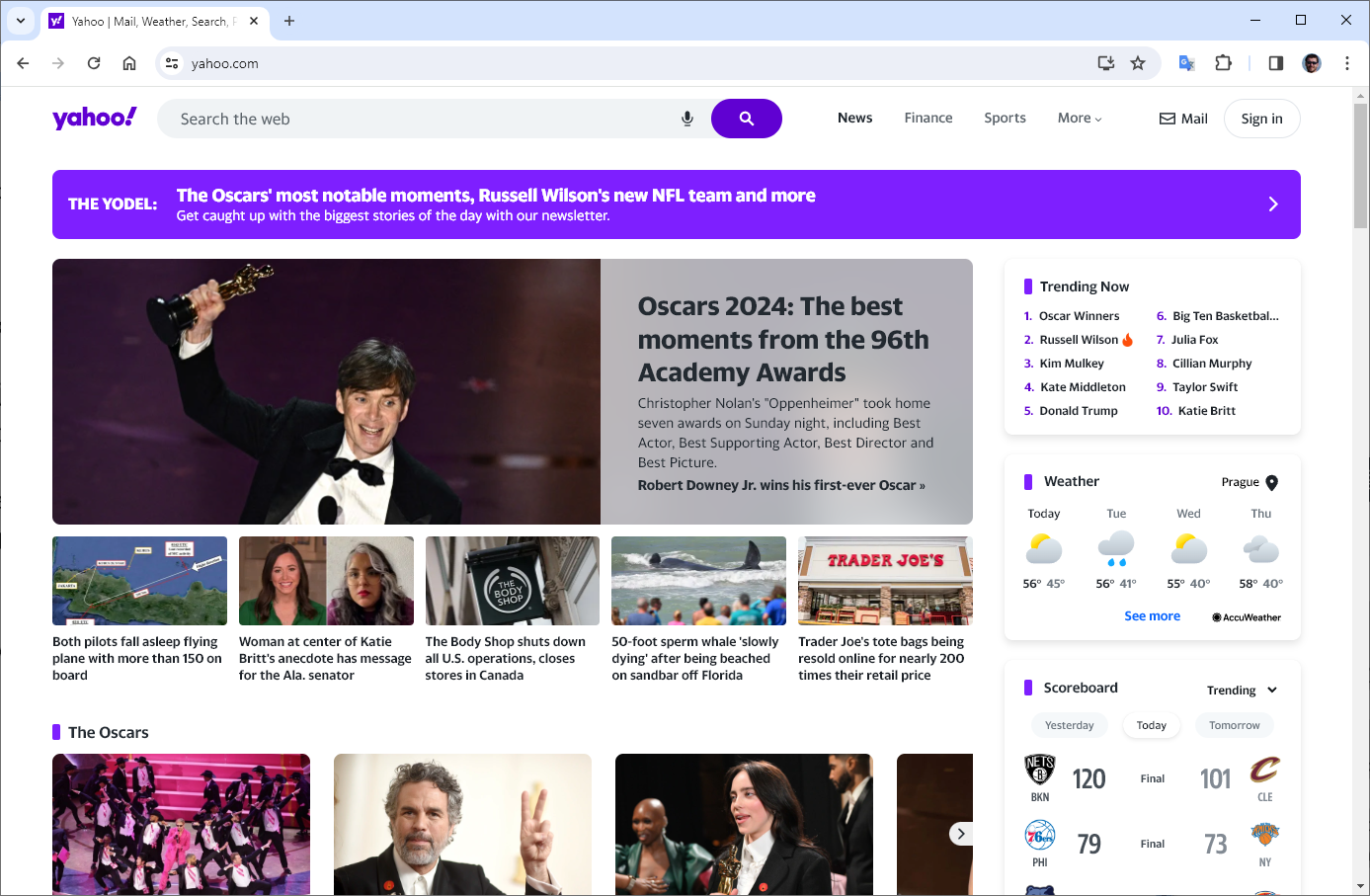Image resolution: width=1370 pixels, height=896 pixels.
Task: Open the Trending scoreboard dropdown
Action: click(x=1242, y=691)
